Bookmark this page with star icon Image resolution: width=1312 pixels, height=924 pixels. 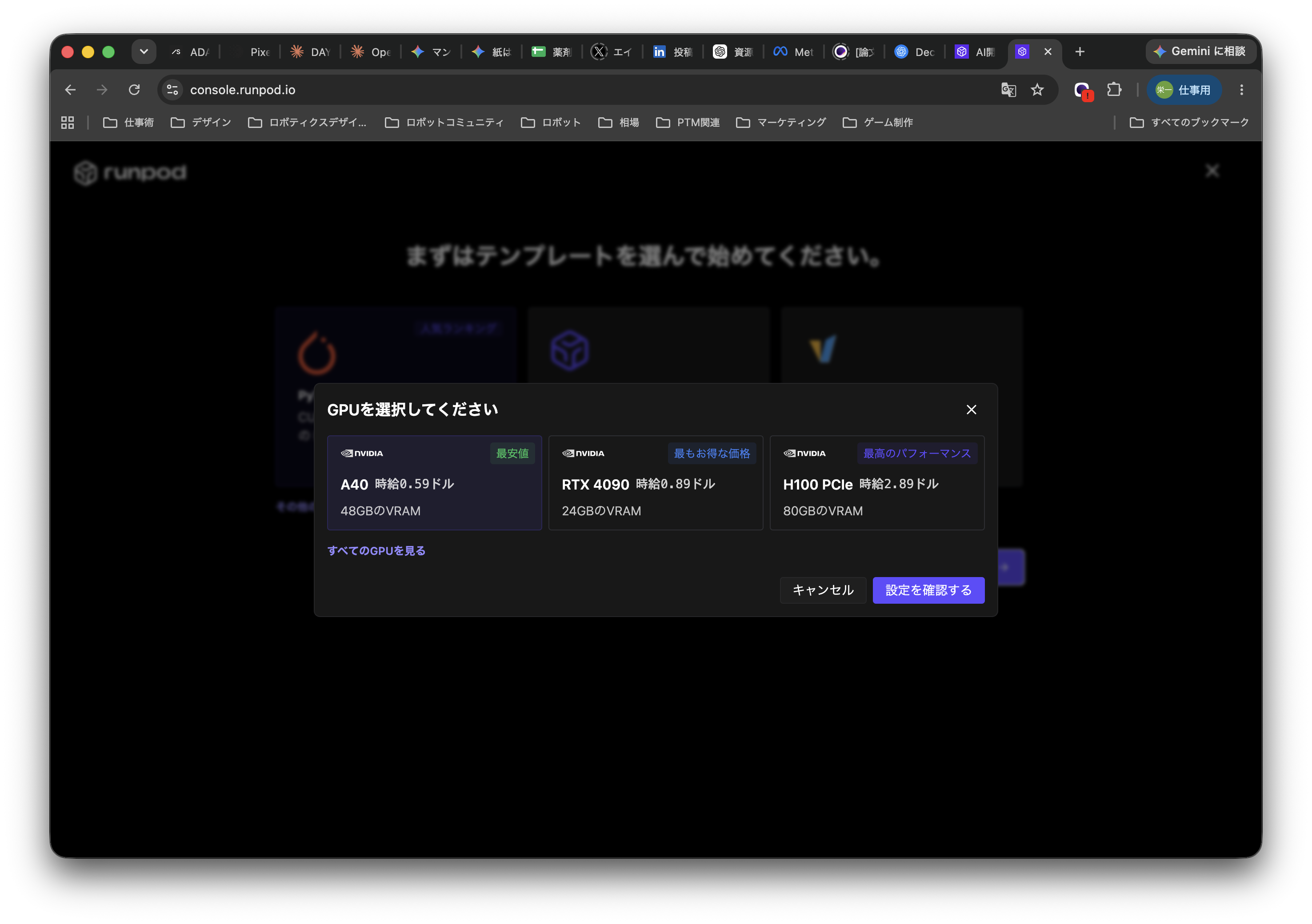point(1037,90)
